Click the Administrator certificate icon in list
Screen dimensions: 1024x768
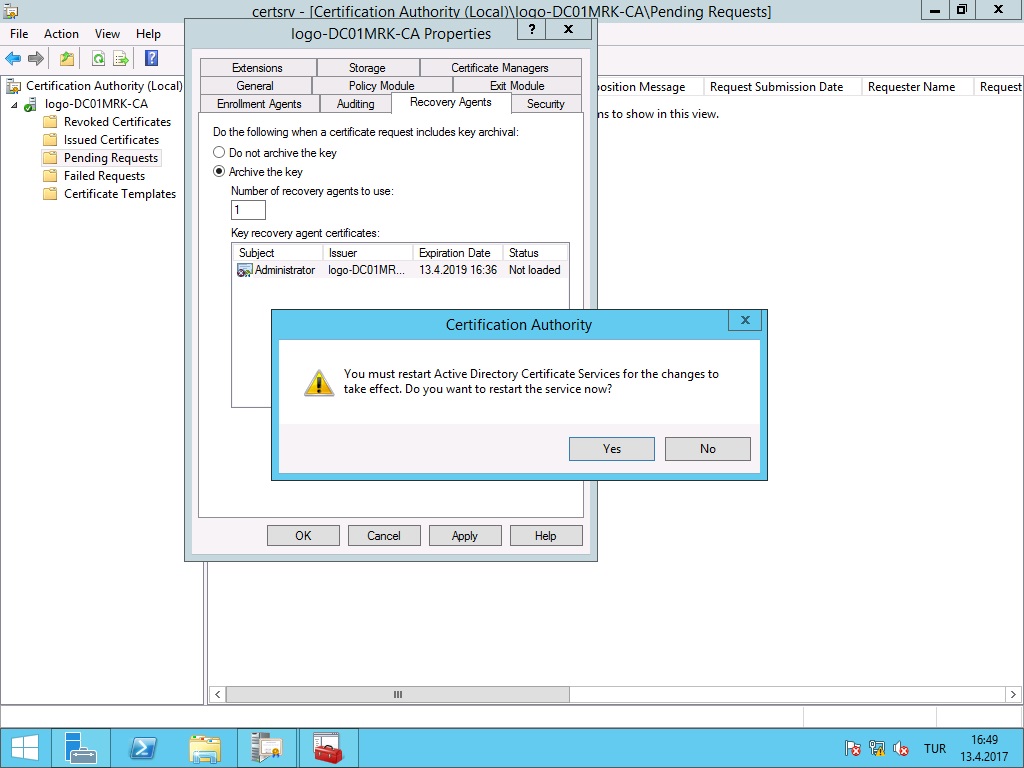pos(244,270)
